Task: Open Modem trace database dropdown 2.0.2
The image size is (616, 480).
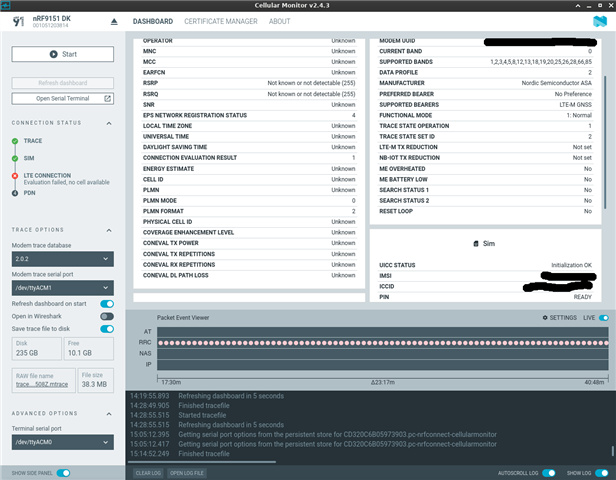Action: pyautogui.click(x=62, y=259)
